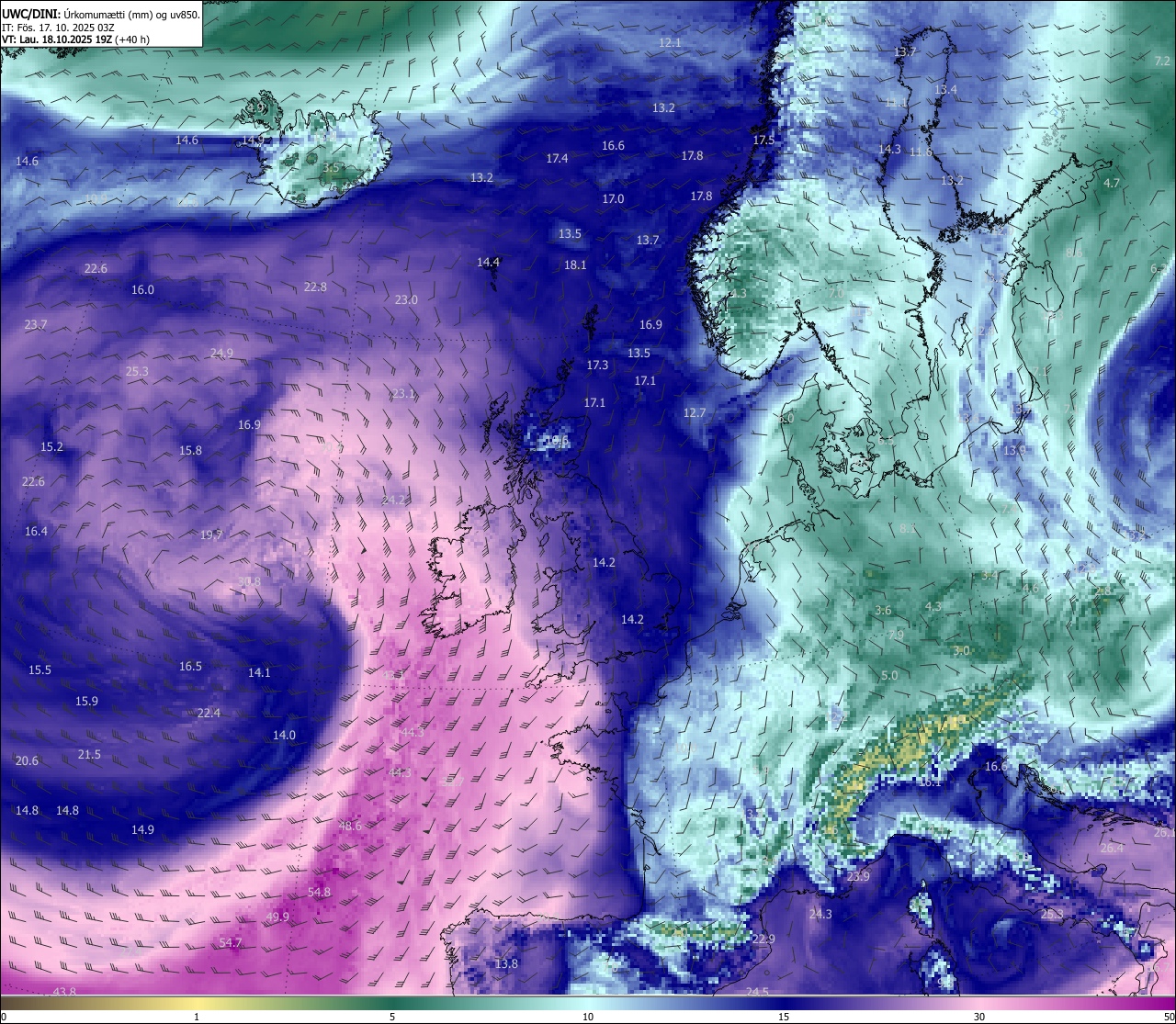Click the 15.5 value label
1176x1024 pixels.
40,670
